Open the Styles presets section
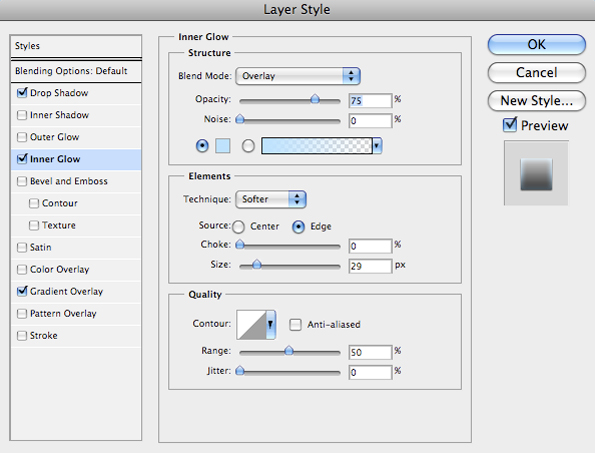Screen dimensions: 595x453 click(x=76, y=46)
